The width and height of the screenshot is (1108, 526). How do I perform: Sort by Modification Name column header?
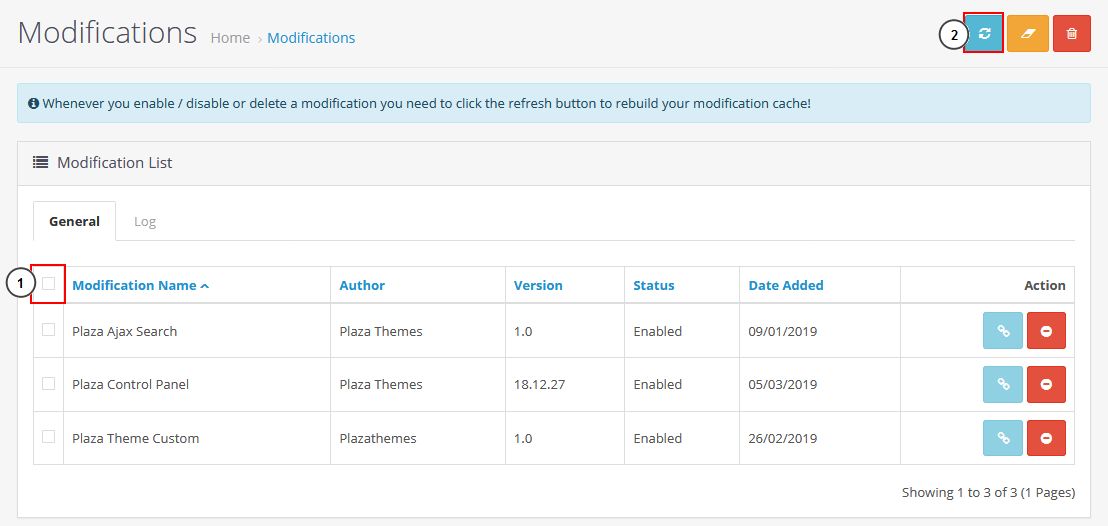pos(141,286)
